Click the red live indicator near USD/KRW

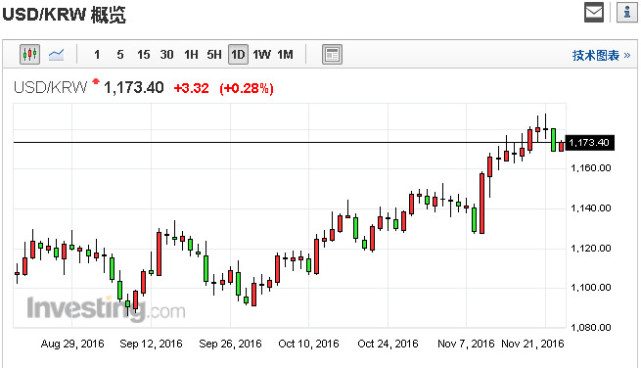tap(96, 81)
